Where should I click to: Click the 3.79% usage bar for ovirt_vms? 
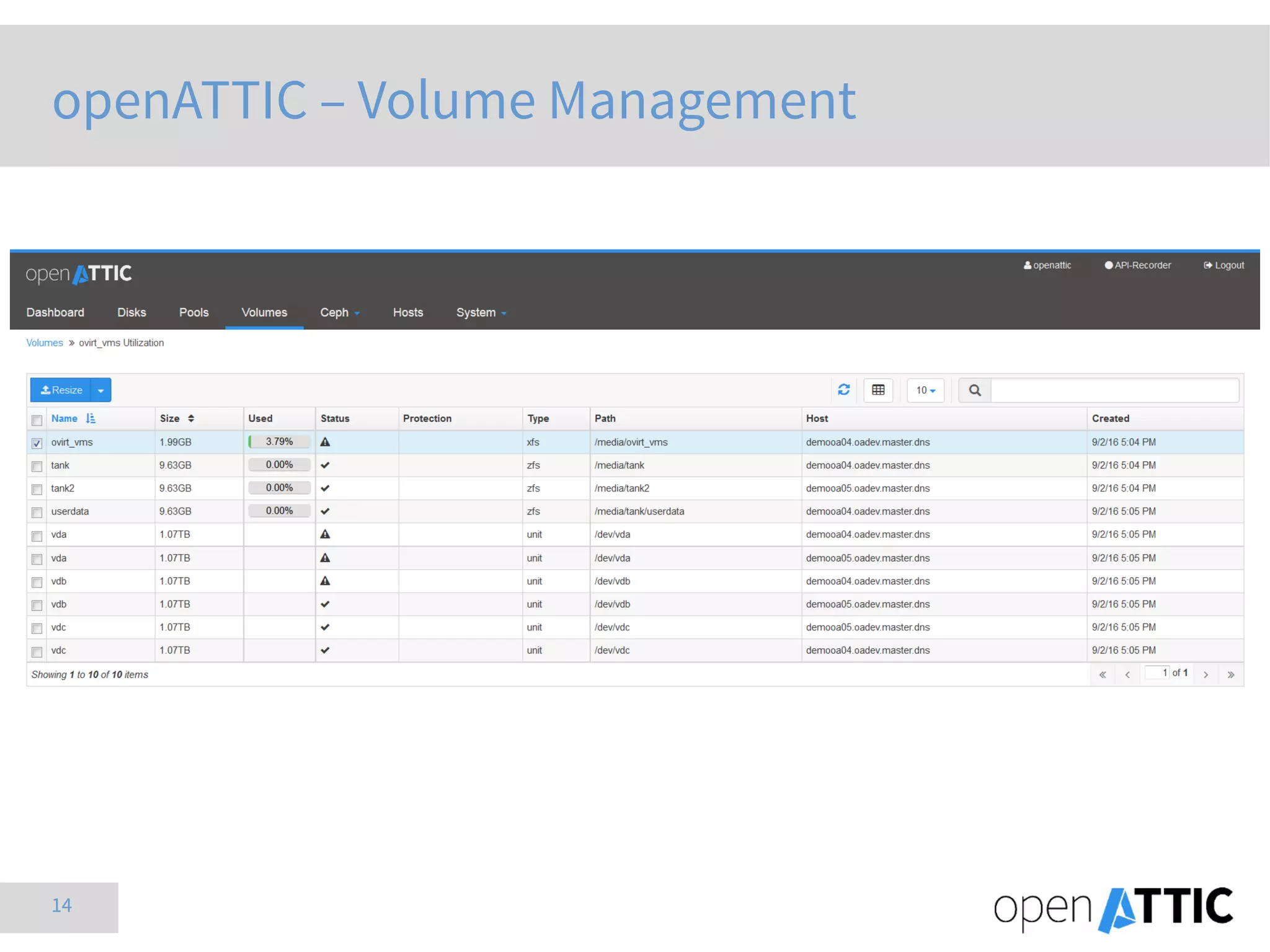pyautogui.click(x=279, y=442)
